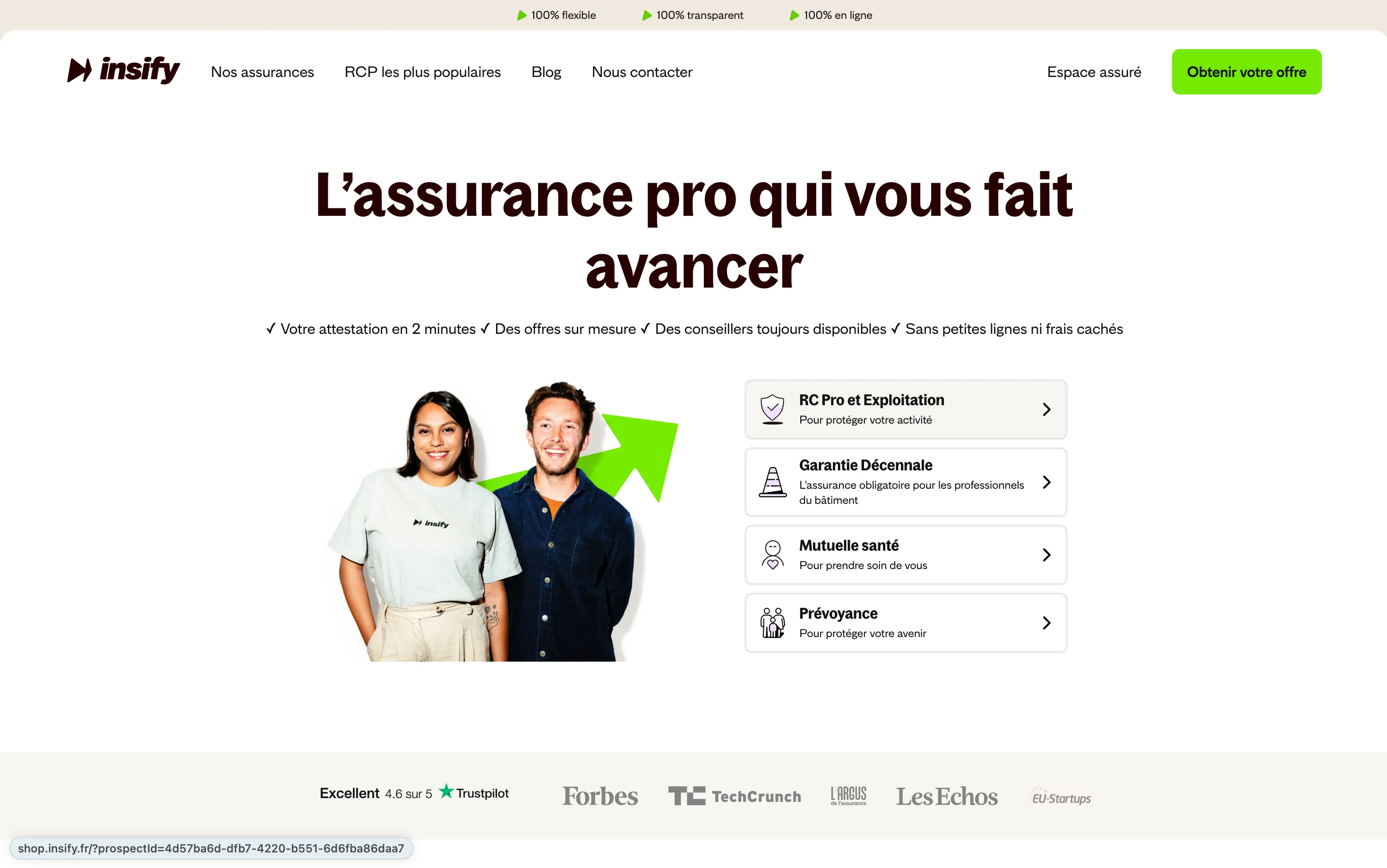Click the EU-Startups logo
Image resolution: width=1387 pixels, height=868 pixels.
(x=1061, y=797)
